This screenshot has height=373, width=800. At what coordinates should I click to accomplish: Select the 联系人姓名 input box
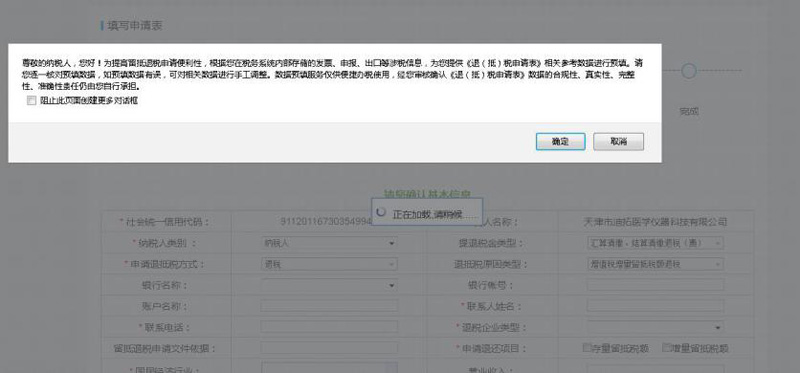coord(655,306)
